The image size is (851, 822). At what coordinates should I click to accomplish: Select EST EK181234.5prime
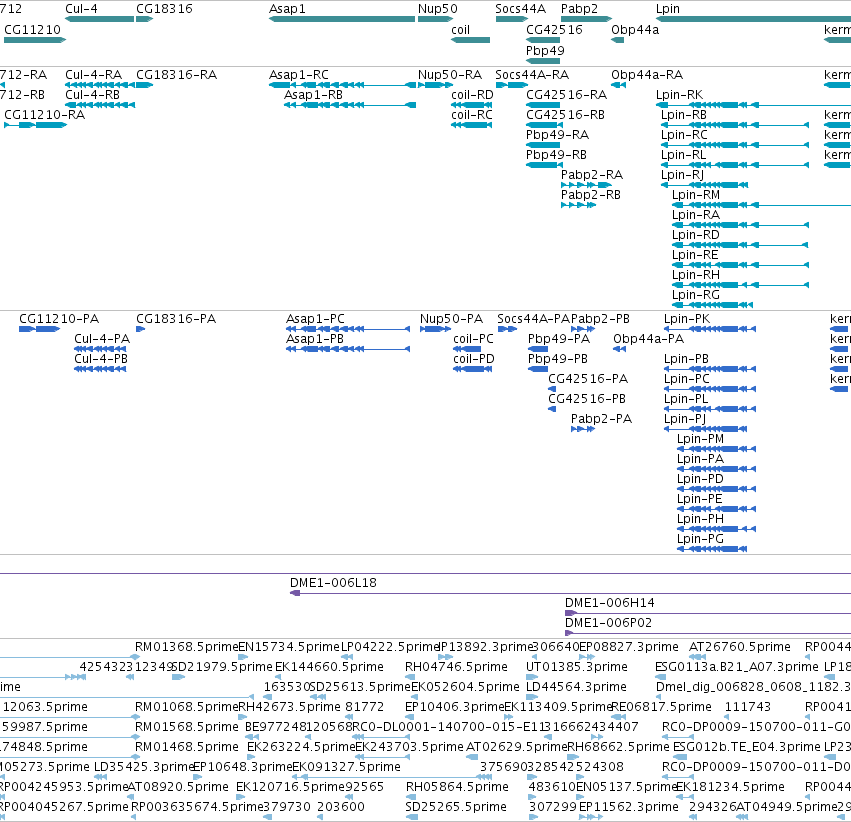(731, 786)
